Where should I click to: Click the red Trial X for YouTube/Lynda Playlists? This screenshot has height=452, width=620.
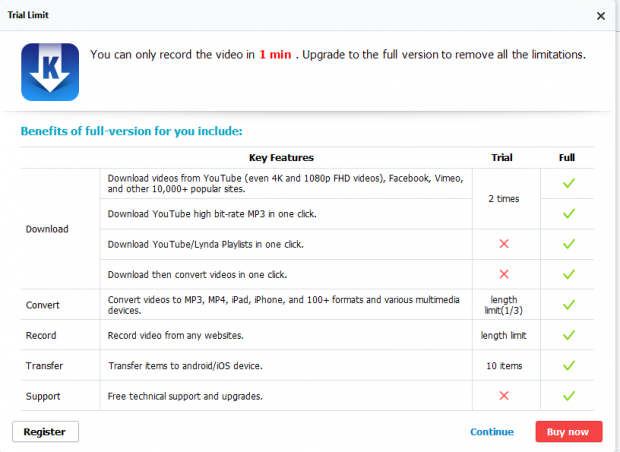503,244
